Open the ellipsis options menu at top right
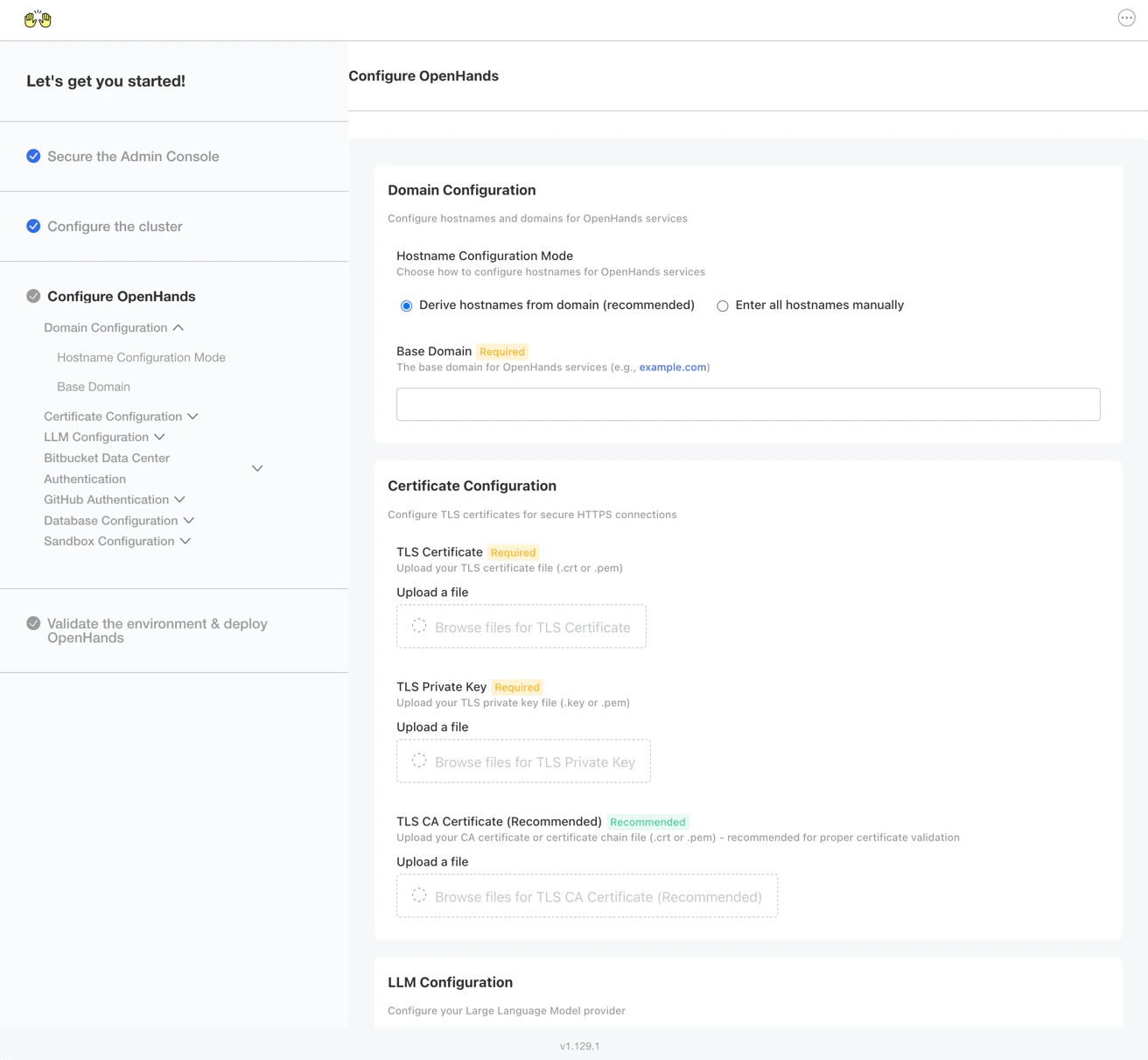 [x=1126, y=17]
